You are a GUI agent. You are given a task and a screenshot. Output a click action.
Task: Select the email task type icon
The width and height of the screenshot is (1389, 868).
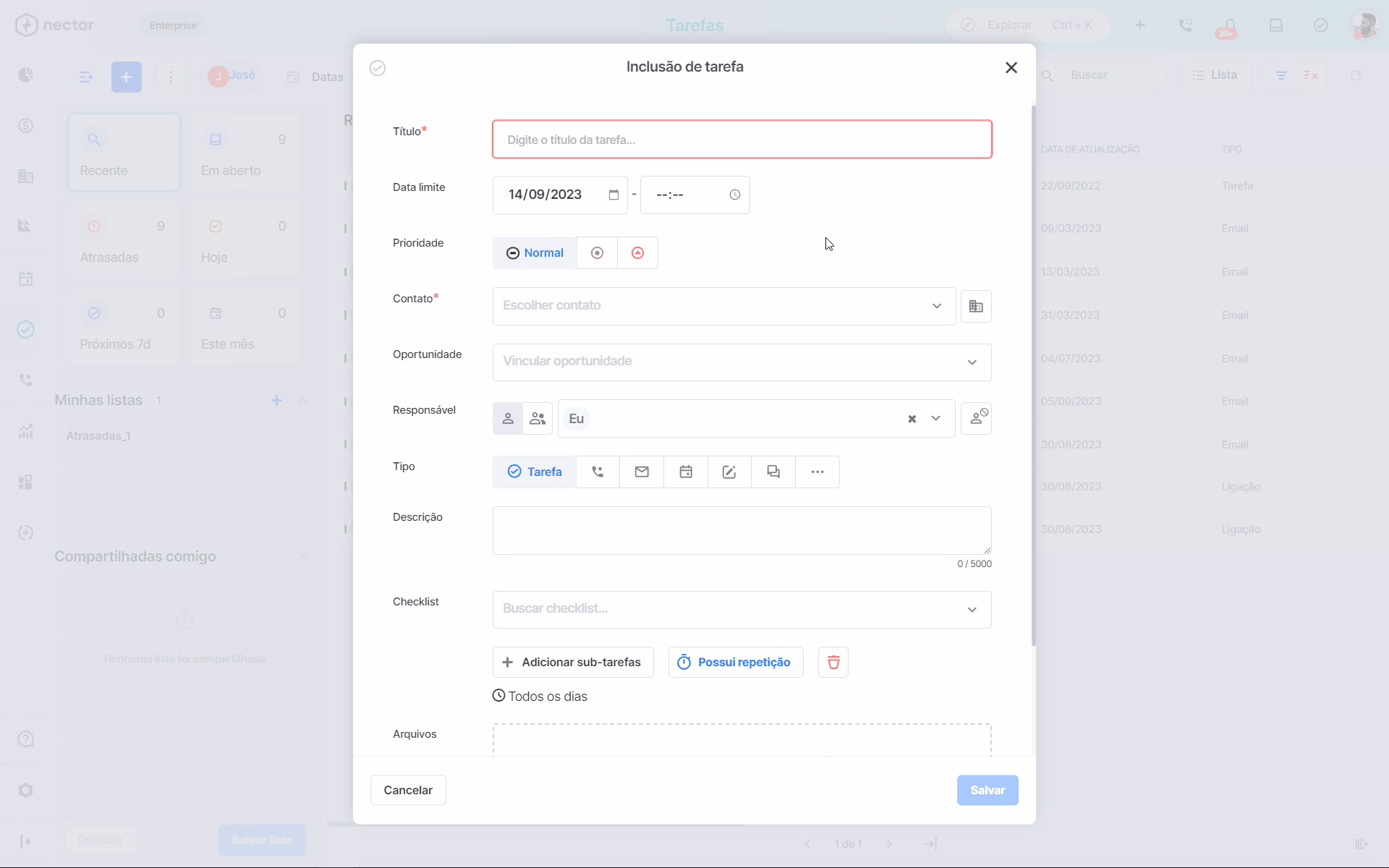(x=642, y=472)
